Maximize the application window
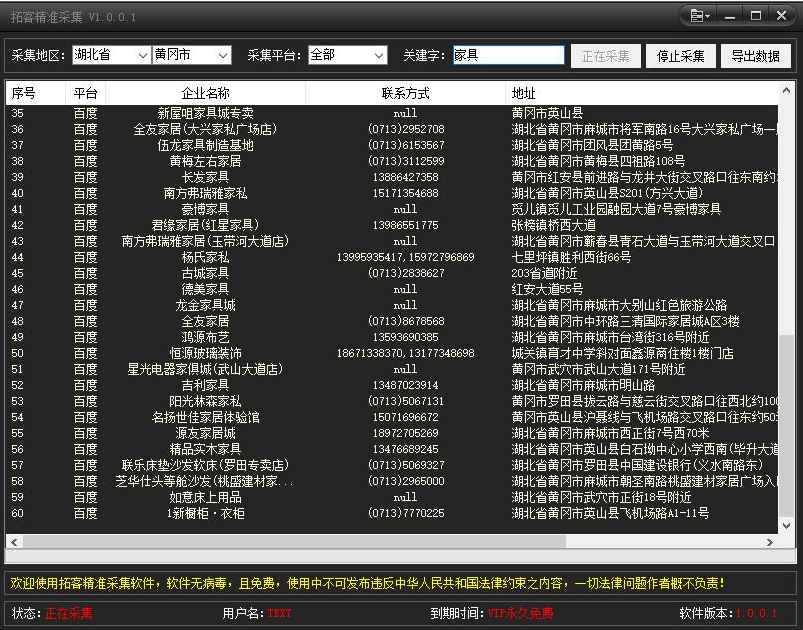Image resolution: width=803 pixels, height=630 pixels. click(x=756, y=16)
